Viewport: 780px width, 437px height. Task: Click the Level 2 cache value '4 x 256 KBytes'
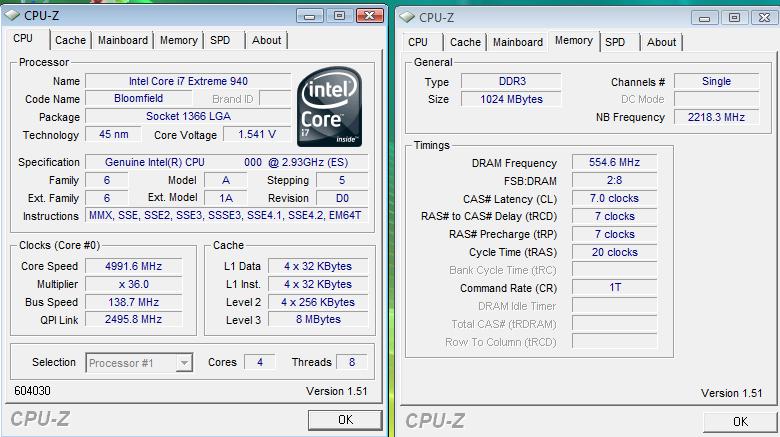(318, 302)
